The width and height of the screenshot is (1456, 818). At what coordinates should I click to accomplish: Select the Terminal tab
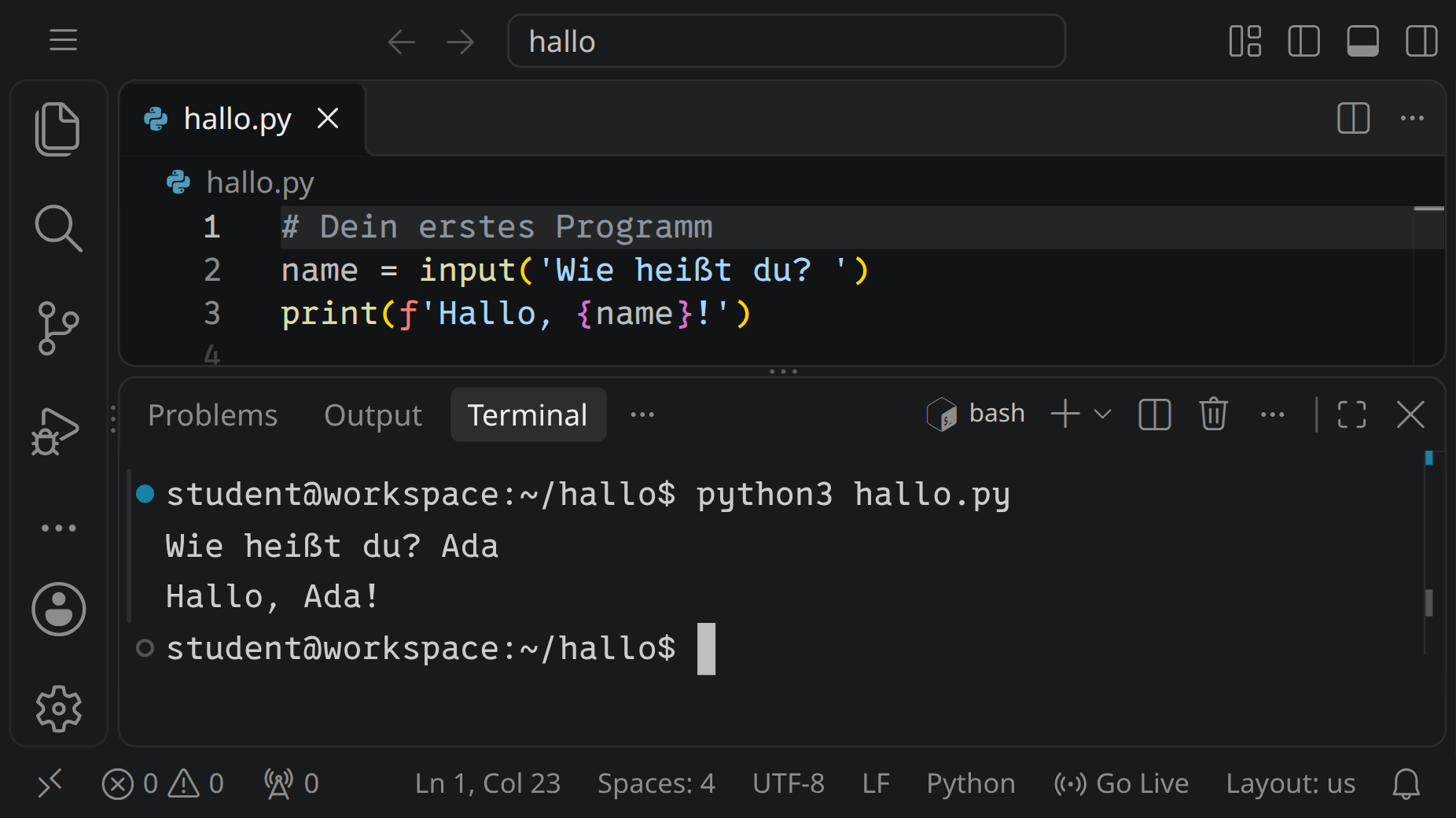pos(528,415)
